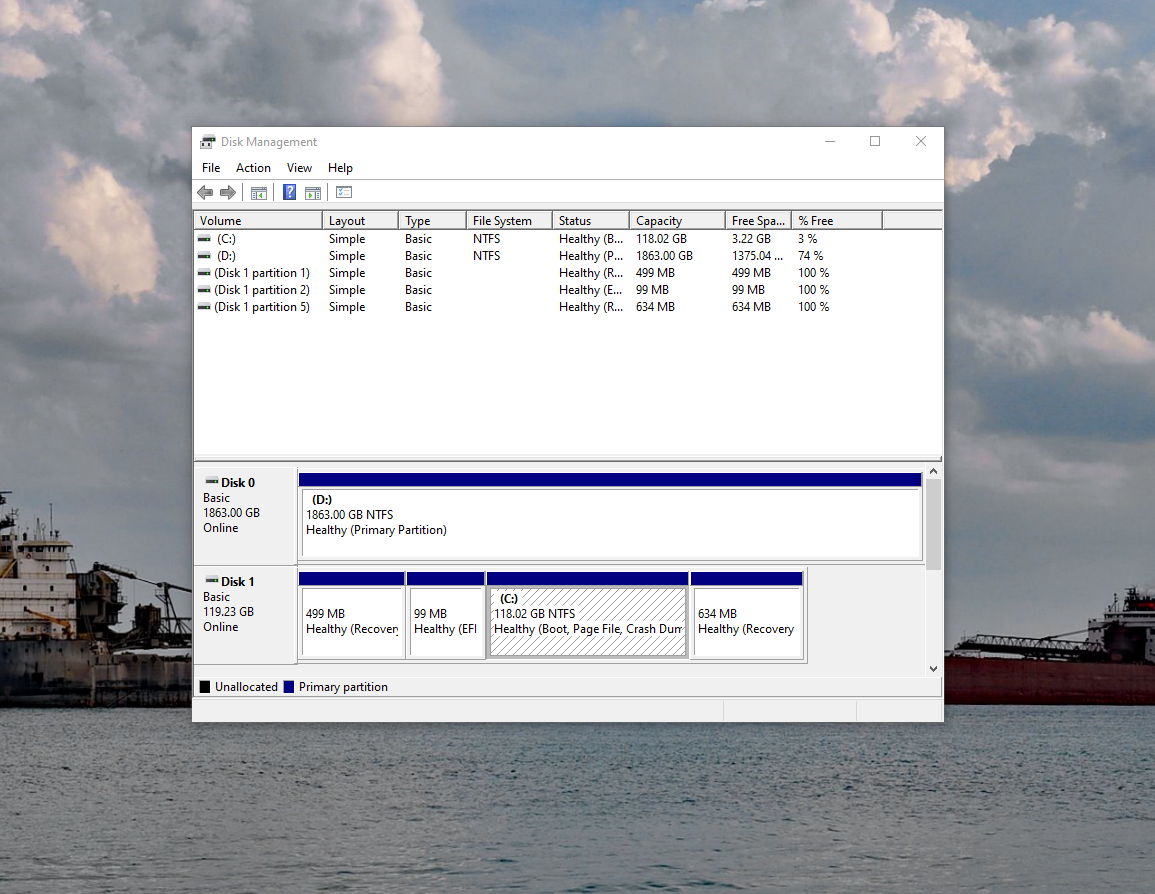Click the Show/Hide Action Pane icon
Screen dimensions: 1155x894
pos(313,193)
